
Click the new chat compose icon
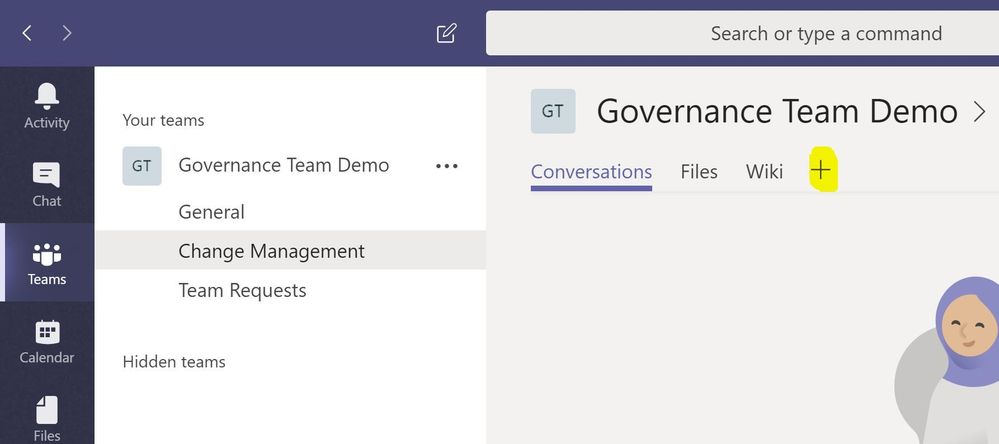446,33
